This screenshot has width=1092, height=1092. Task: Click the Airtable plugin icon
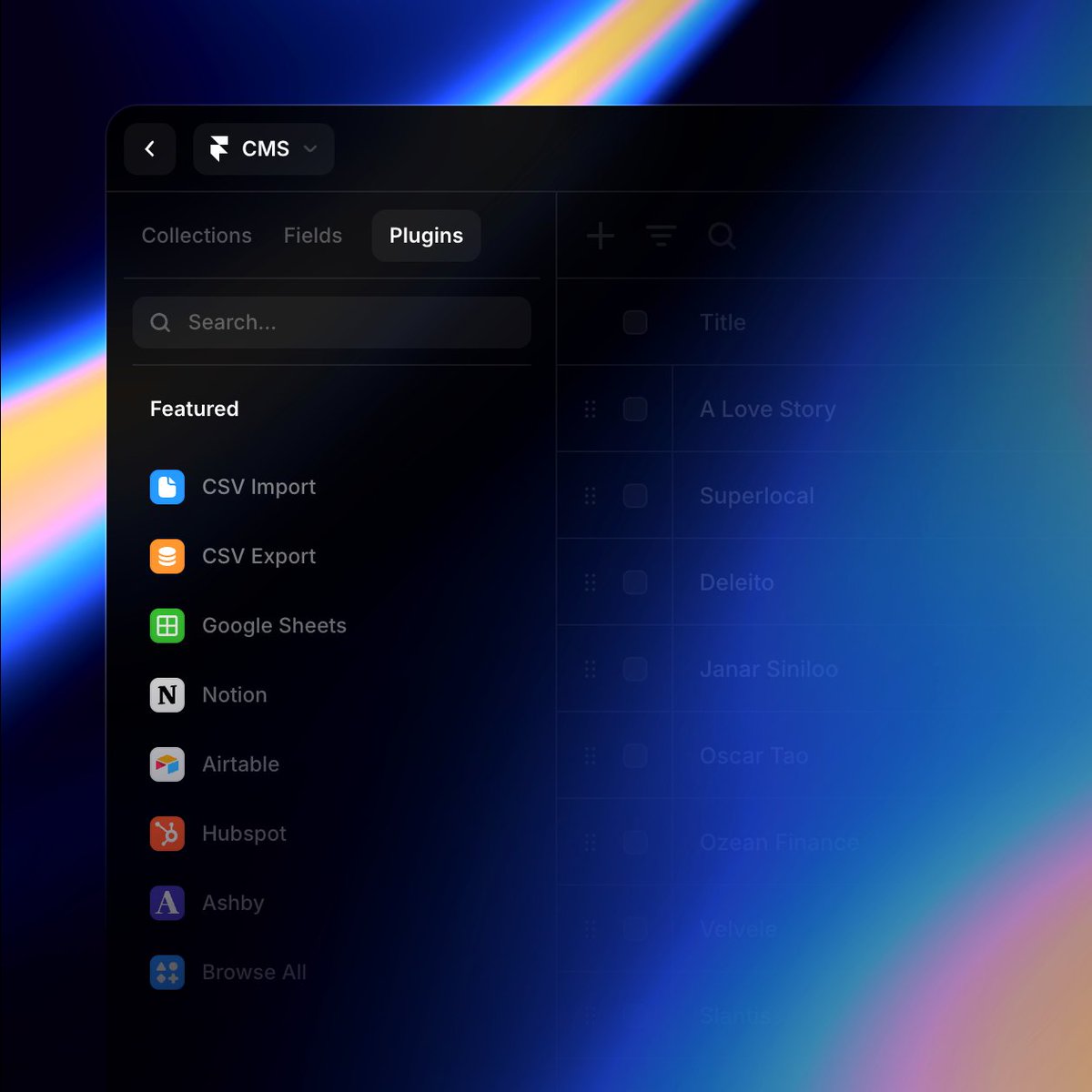coord(167,764)
